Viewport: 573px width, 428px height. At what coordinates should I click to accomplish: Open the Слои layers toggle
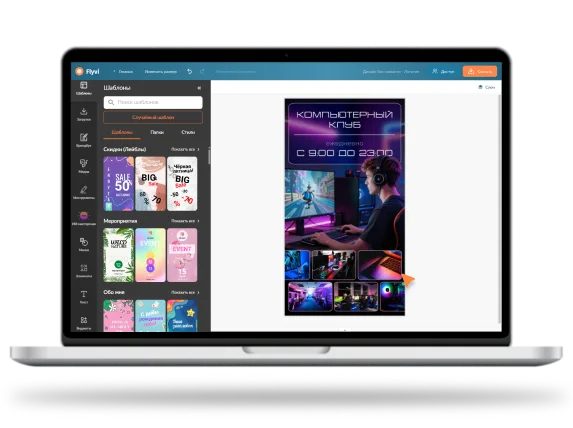pyautogui.click(x=486, y=87)
